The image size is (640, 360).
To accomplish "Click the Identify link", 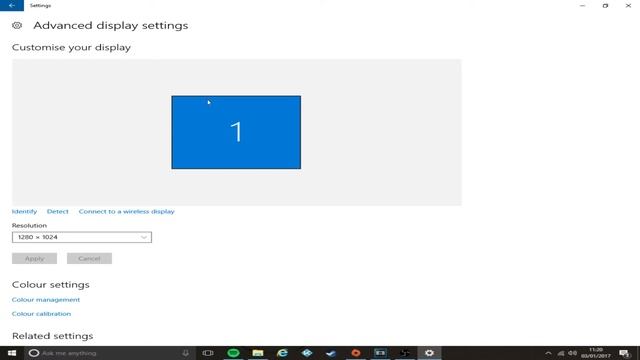I will pyautogui.click(x=24, y=211).
